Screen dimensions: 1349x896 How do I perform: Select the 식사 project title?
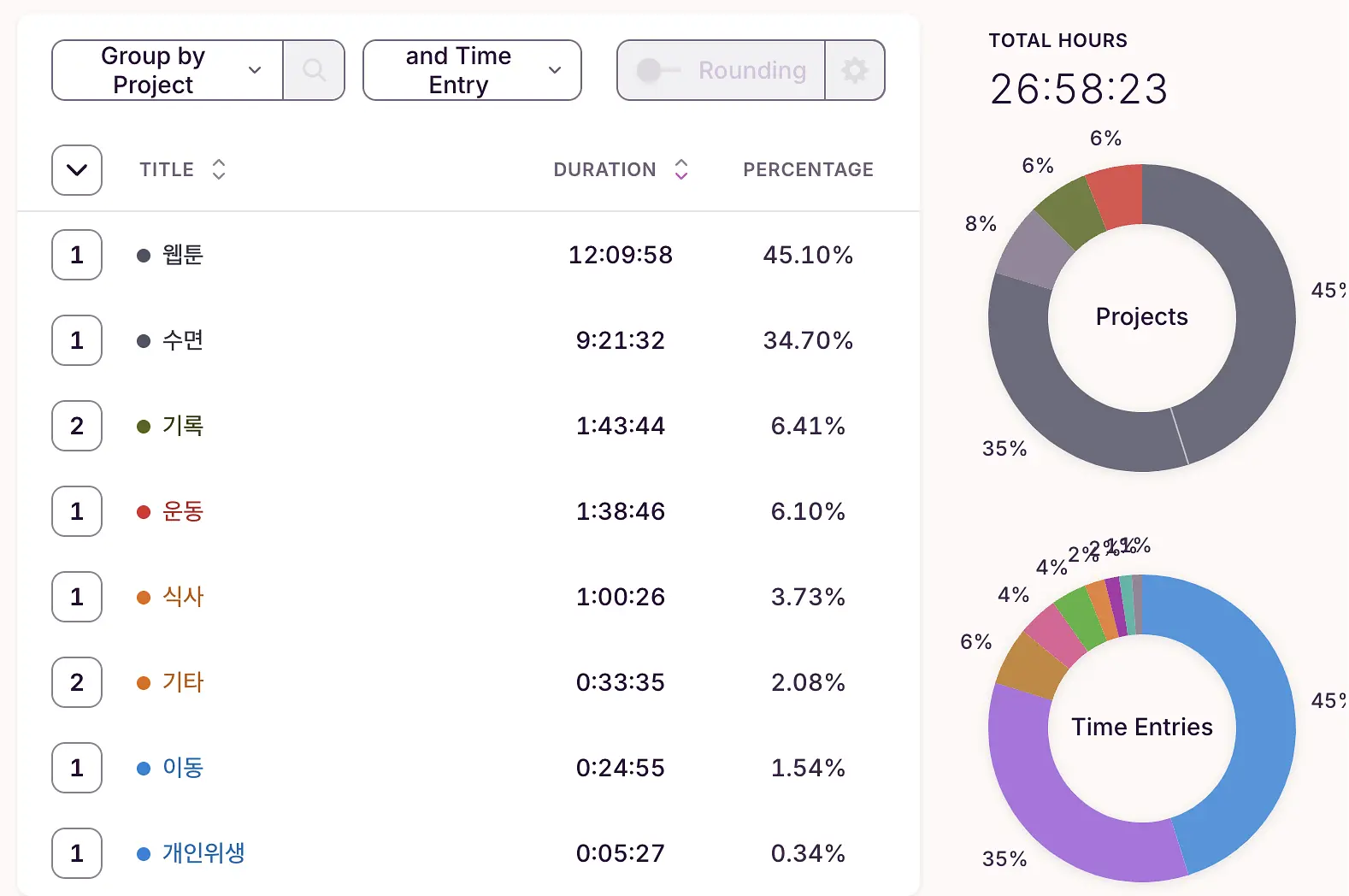183,597
